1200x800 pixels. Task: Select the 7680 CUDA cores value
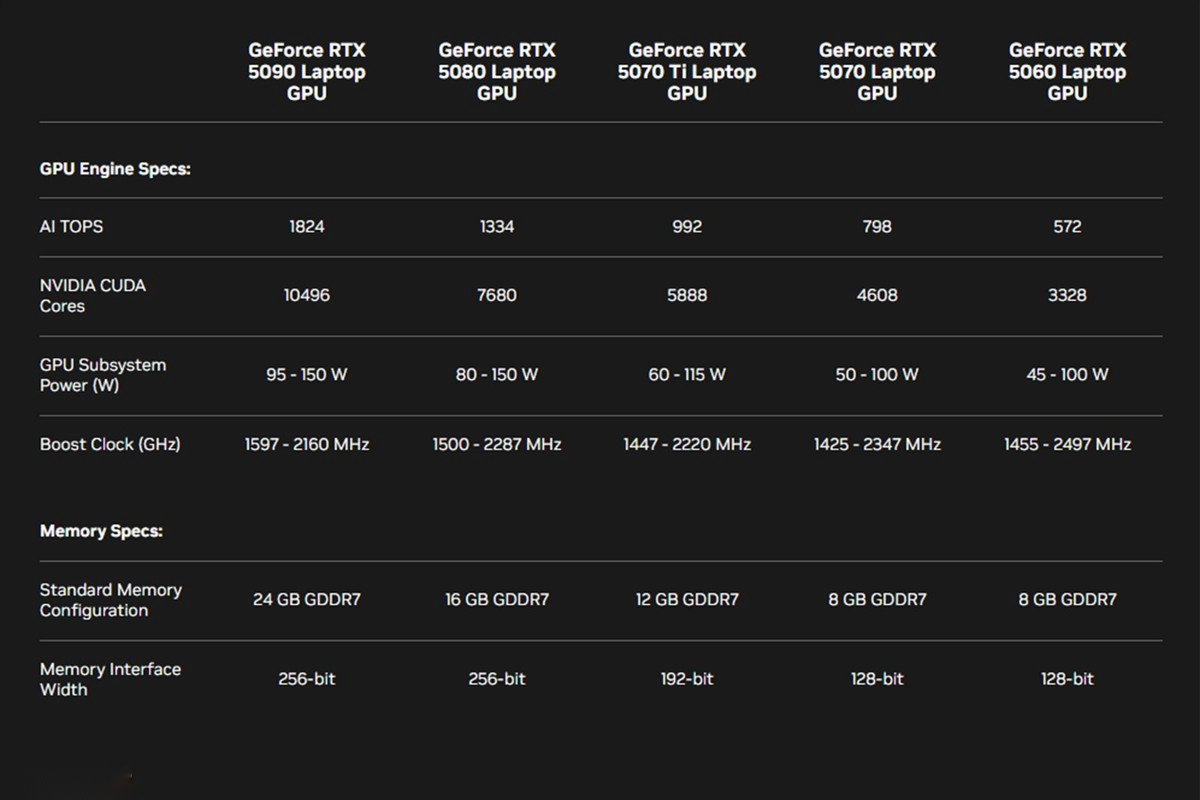[x=497, y=296]
